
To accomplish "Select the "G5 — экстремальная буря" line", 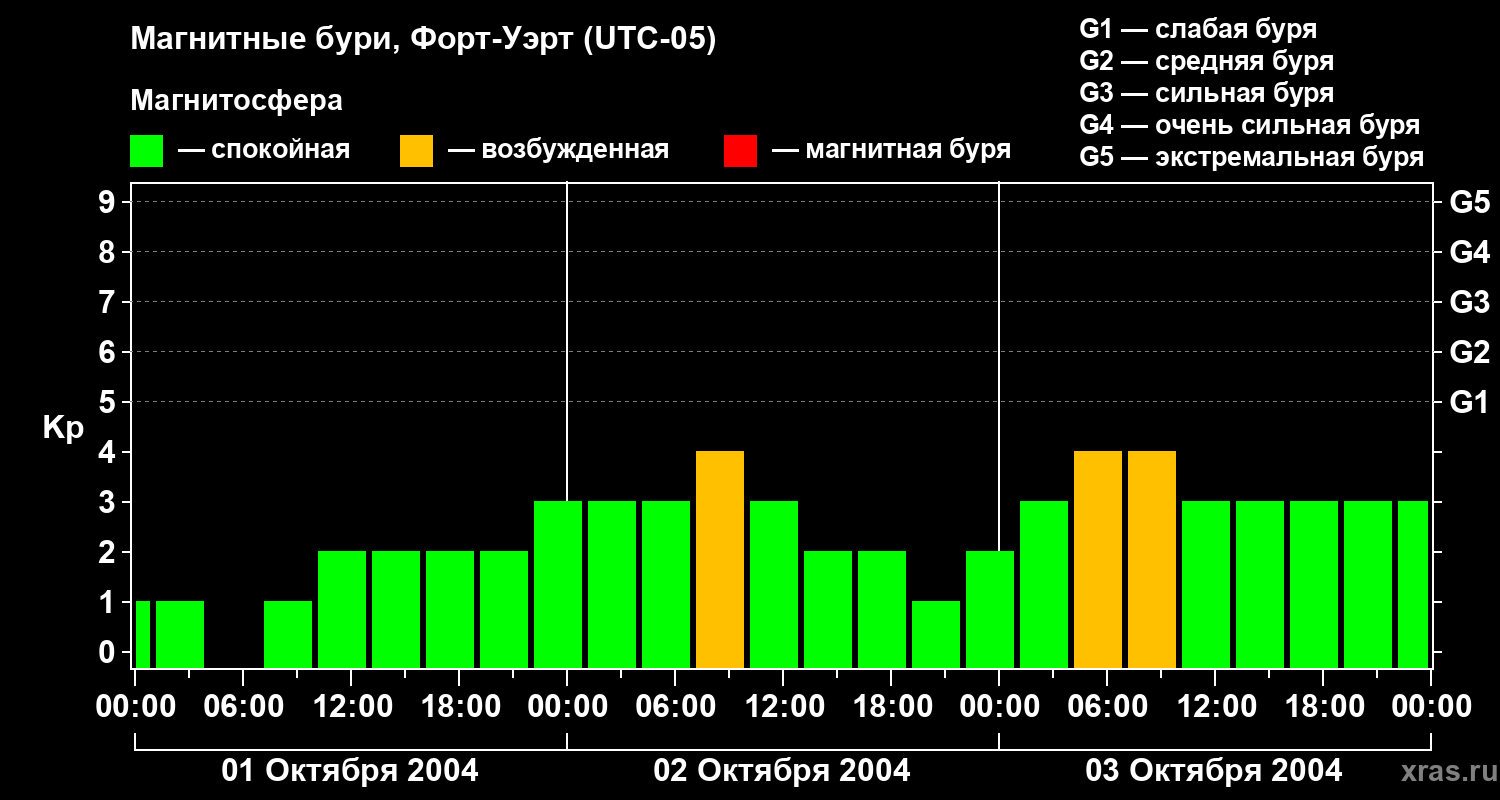I will point(1252,157).
